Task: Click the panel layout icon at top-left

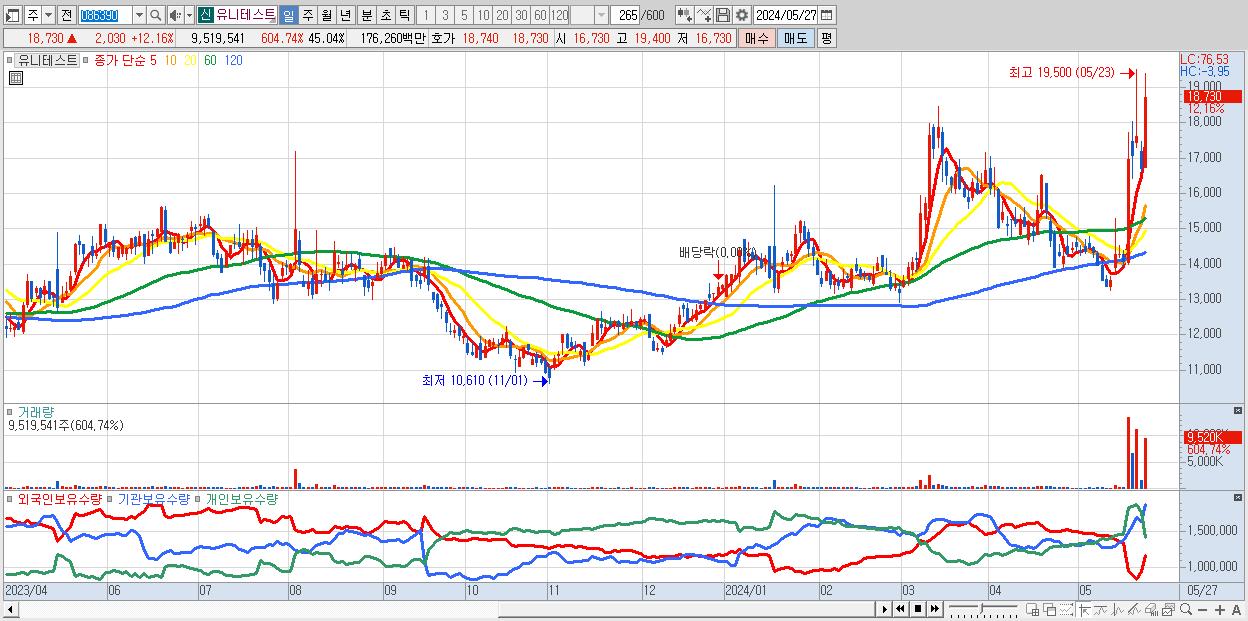Action: coord(12,15)
